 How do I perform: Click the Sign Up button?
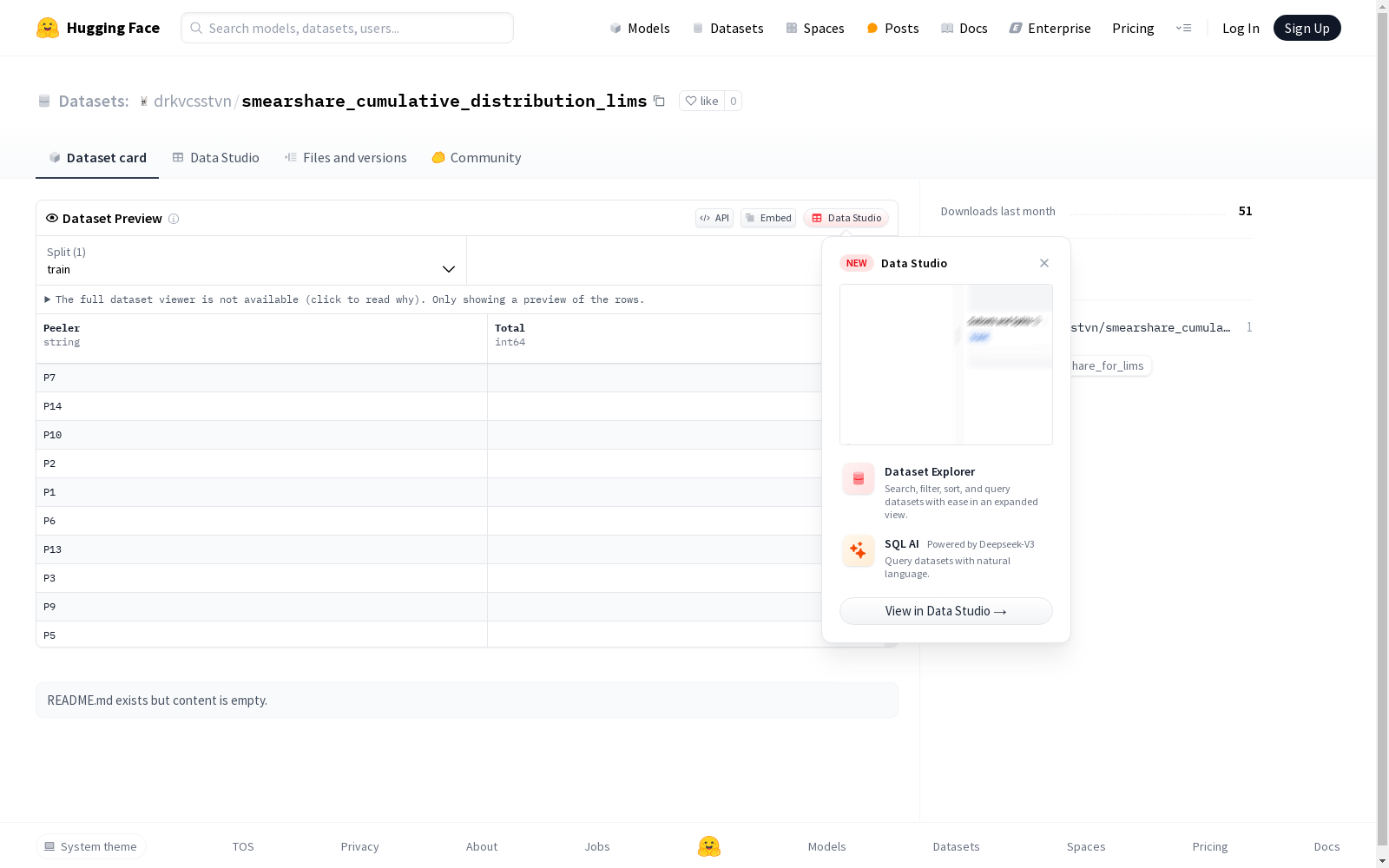tap(1307, 28)
